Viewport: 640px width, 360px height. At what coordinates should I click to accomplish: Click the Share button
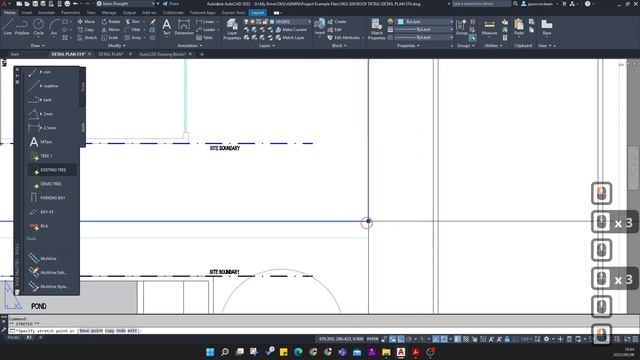point(171,4)
